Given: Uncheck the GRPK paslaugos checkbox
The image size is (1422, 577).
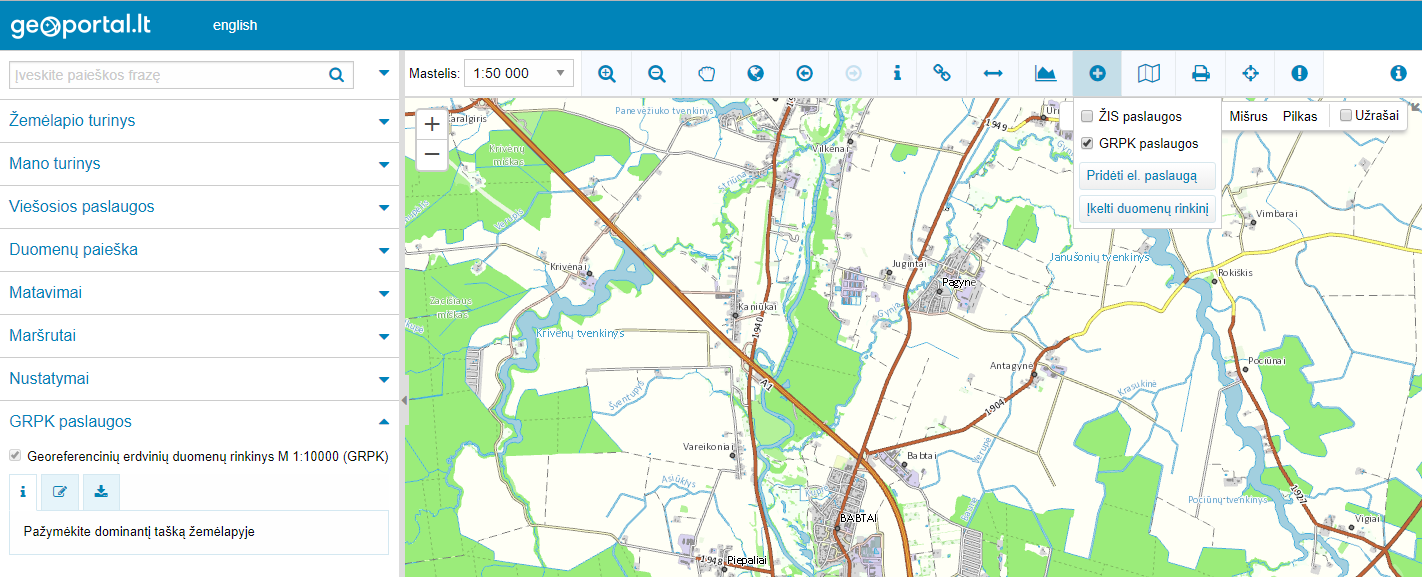Looking at the screenshot, I should point(1087,143).
